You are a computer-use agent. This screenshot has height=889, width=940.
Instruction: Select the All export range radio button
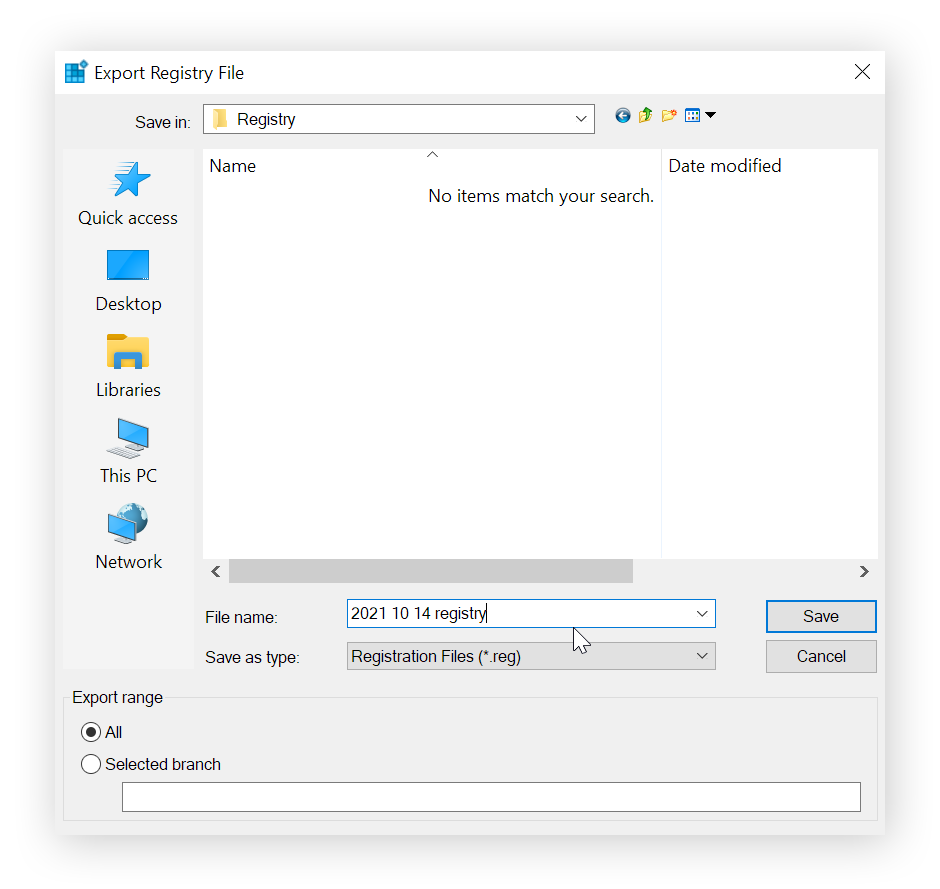pyautogui.click(x=91, y=732)
